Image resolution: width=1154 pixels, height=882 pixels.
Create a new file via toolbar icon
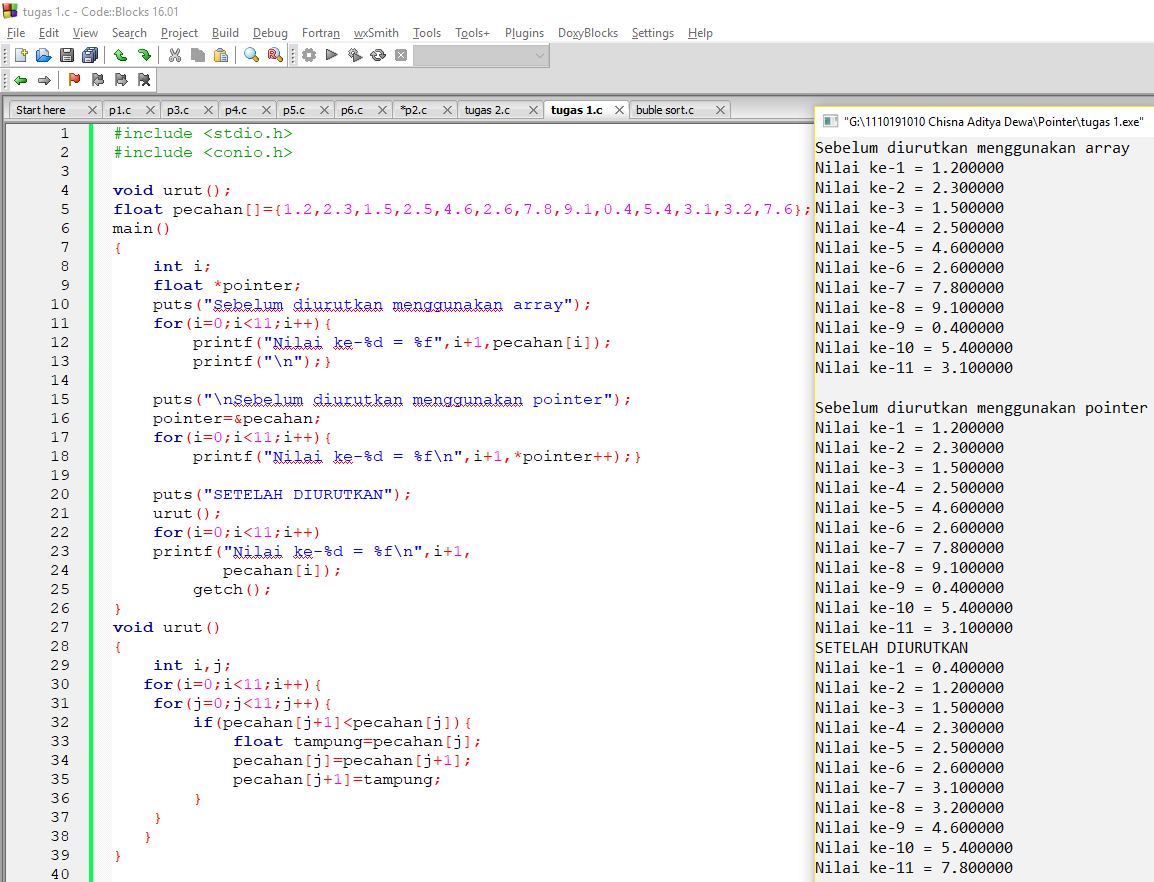(x=21, y=55)
